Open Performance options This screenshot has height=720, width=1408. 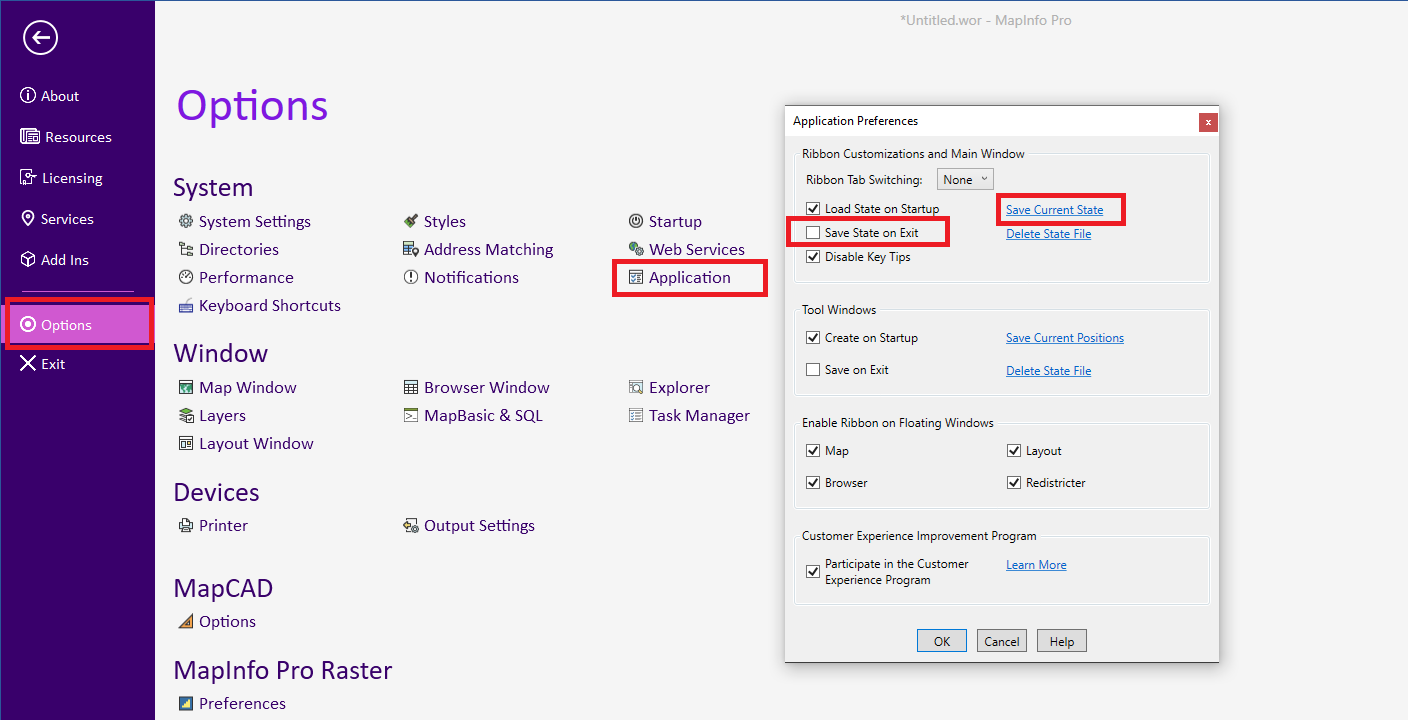(x=236, y=277)
